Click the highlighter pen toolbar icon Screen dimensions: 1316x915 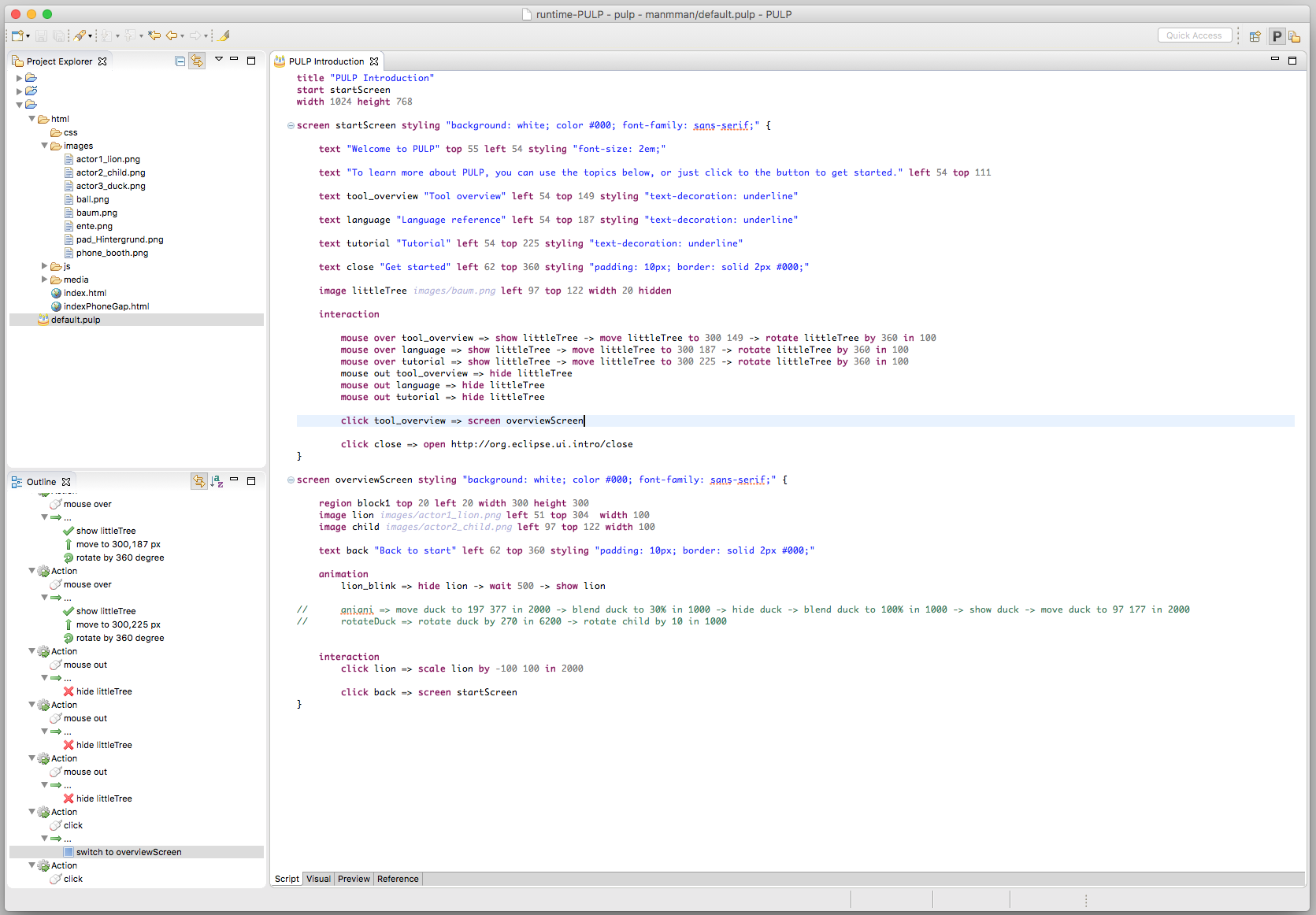pos(224,35)
